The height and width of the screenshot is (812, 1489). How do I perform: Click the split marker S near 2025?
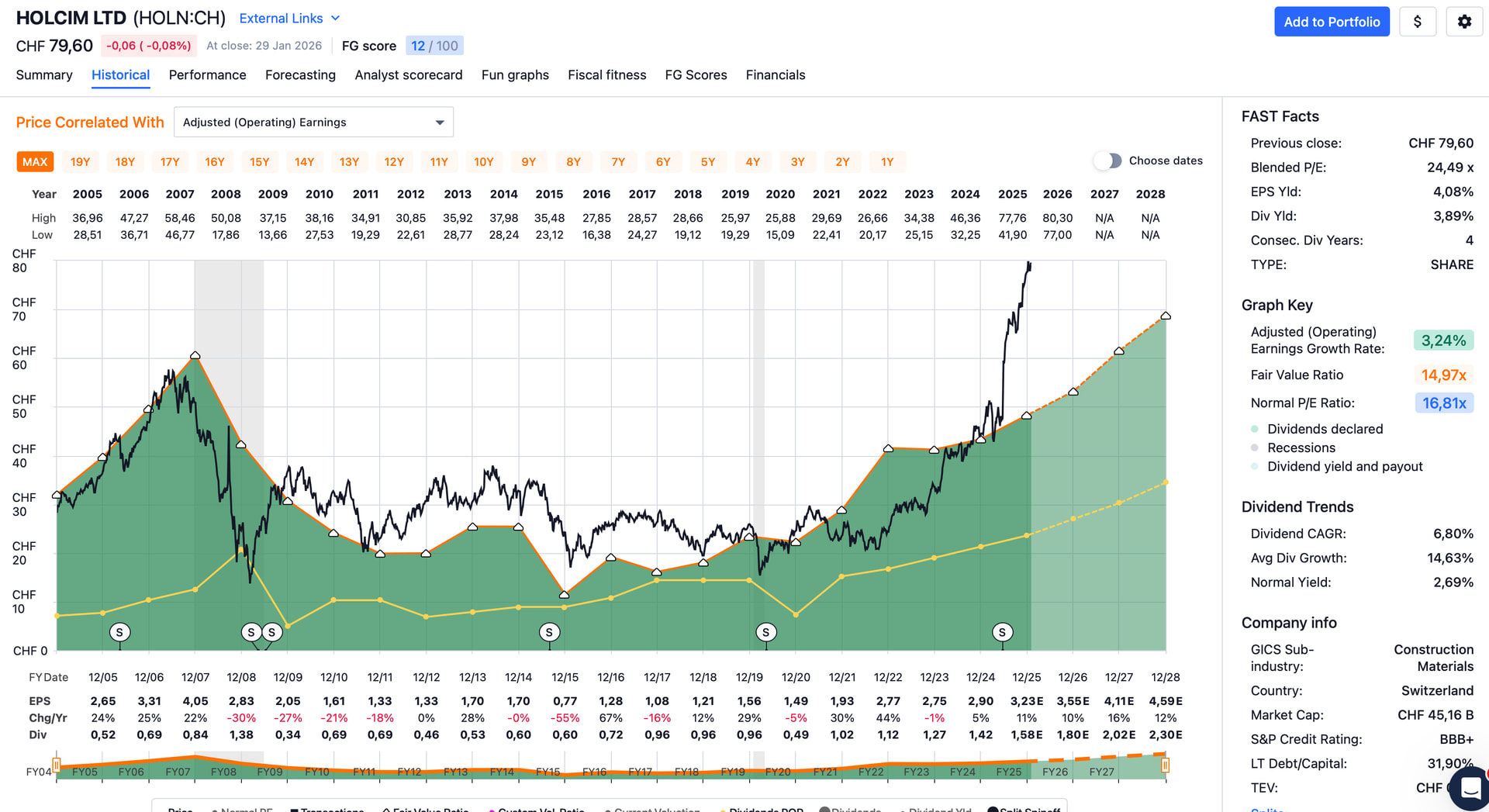[x=1002, y=632]
